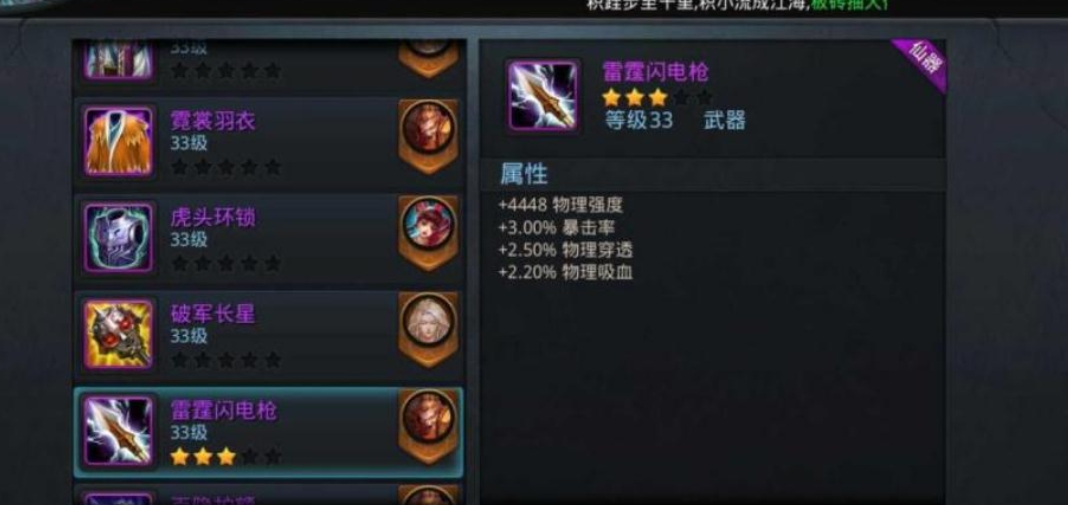The image size is (1068, 505).
Task: Choose the 破军长星 equipment icon
Action: click(119, 335)
